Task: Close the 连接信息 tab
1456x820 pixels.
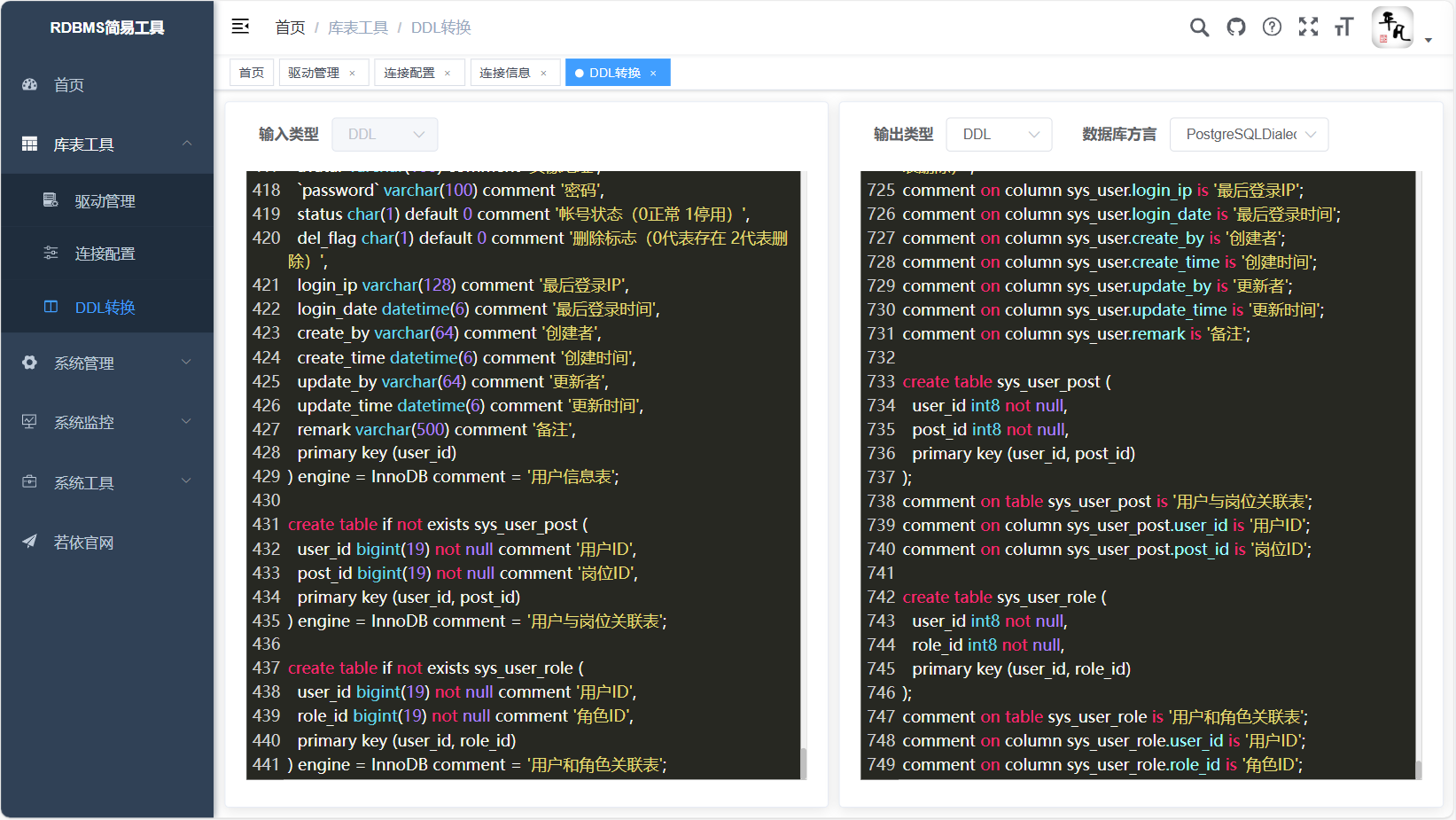Action: click(543, 74)
